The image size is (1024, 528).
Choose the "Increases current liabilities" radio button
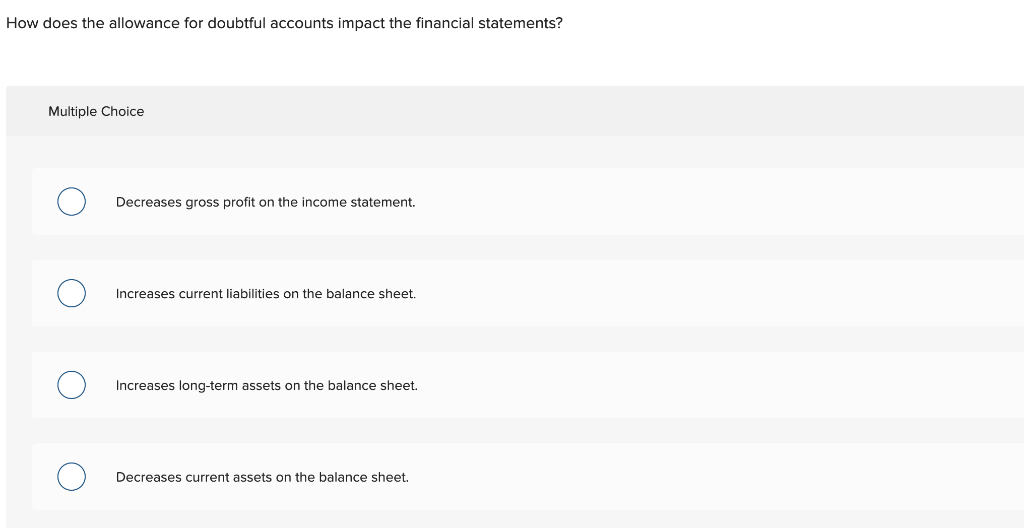pos(71,293)
